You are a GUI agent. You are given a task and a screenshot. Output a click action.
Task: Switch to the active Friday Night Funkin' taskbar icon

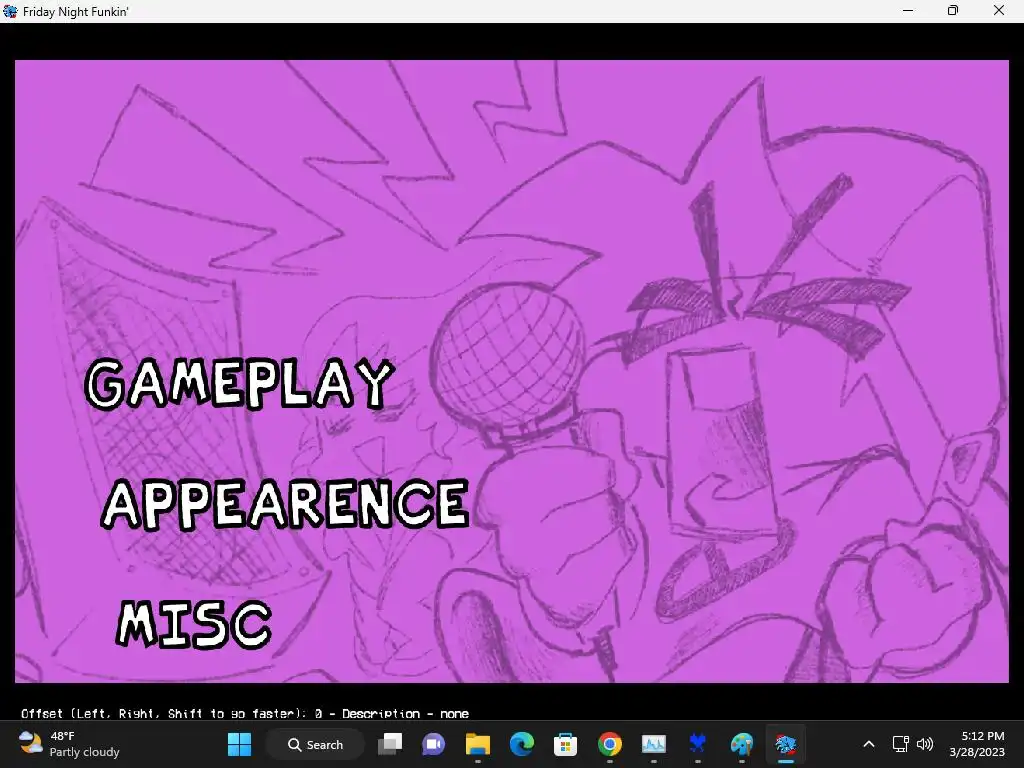tap(785, 744)
